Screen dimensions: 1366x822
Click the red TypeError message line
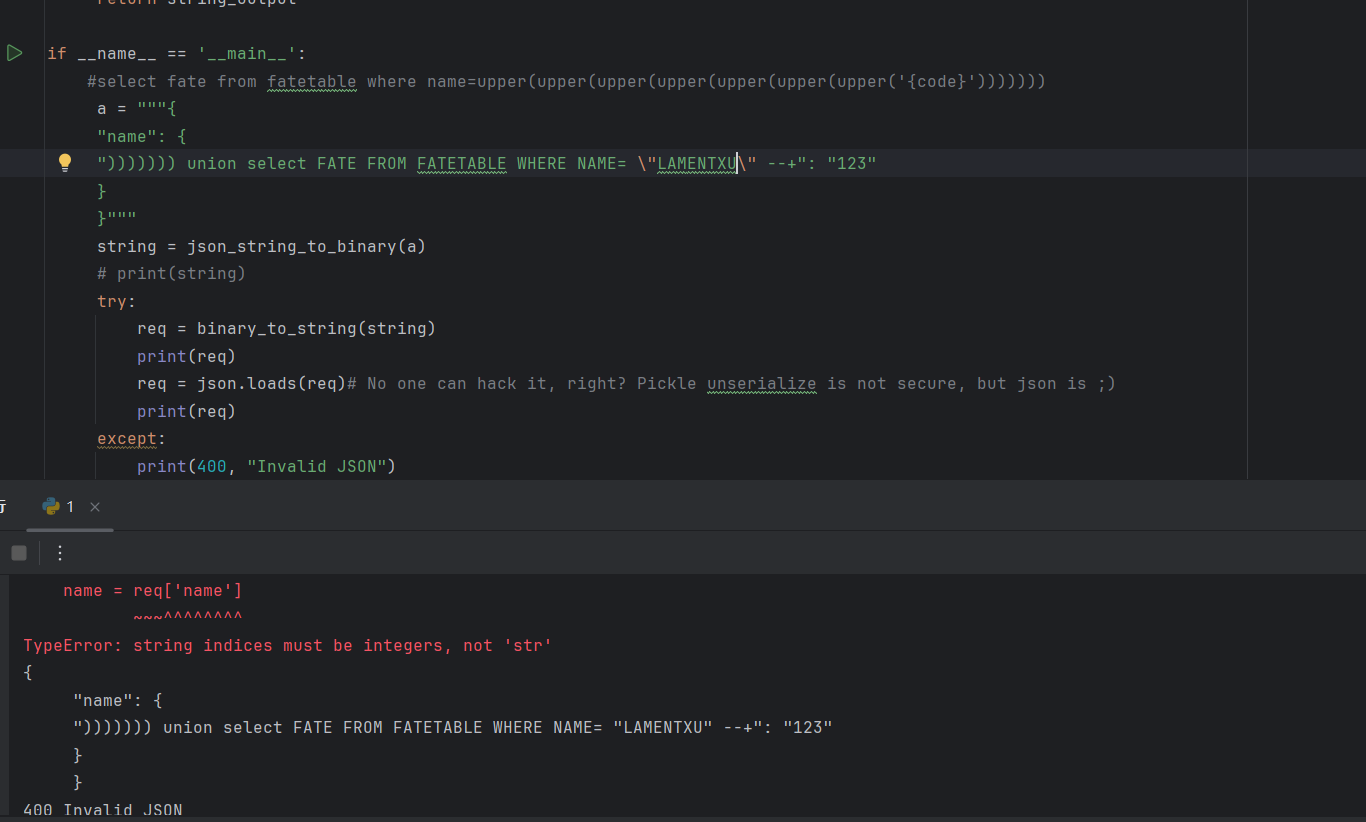288,646
